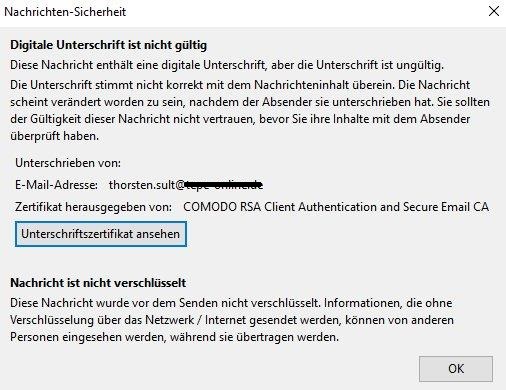Image resolution: width=506 pixels, height=390 pixels.
Task: Click line starting Personen eingesehen werden
Action: click(174, 337)
